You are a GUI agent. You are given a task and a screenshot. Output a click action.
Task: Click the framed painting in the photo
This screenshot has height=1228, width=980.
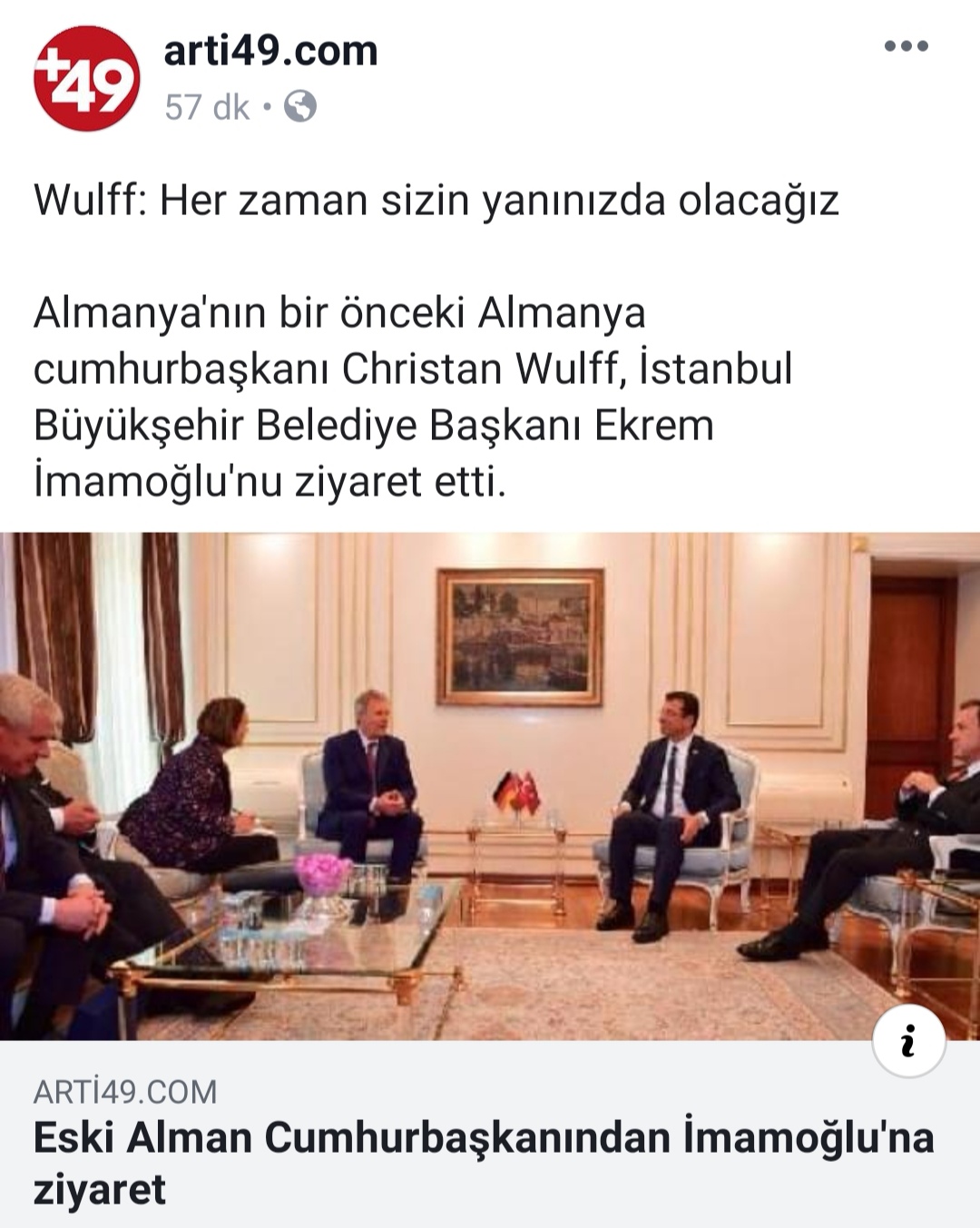(x=520, y=637)
